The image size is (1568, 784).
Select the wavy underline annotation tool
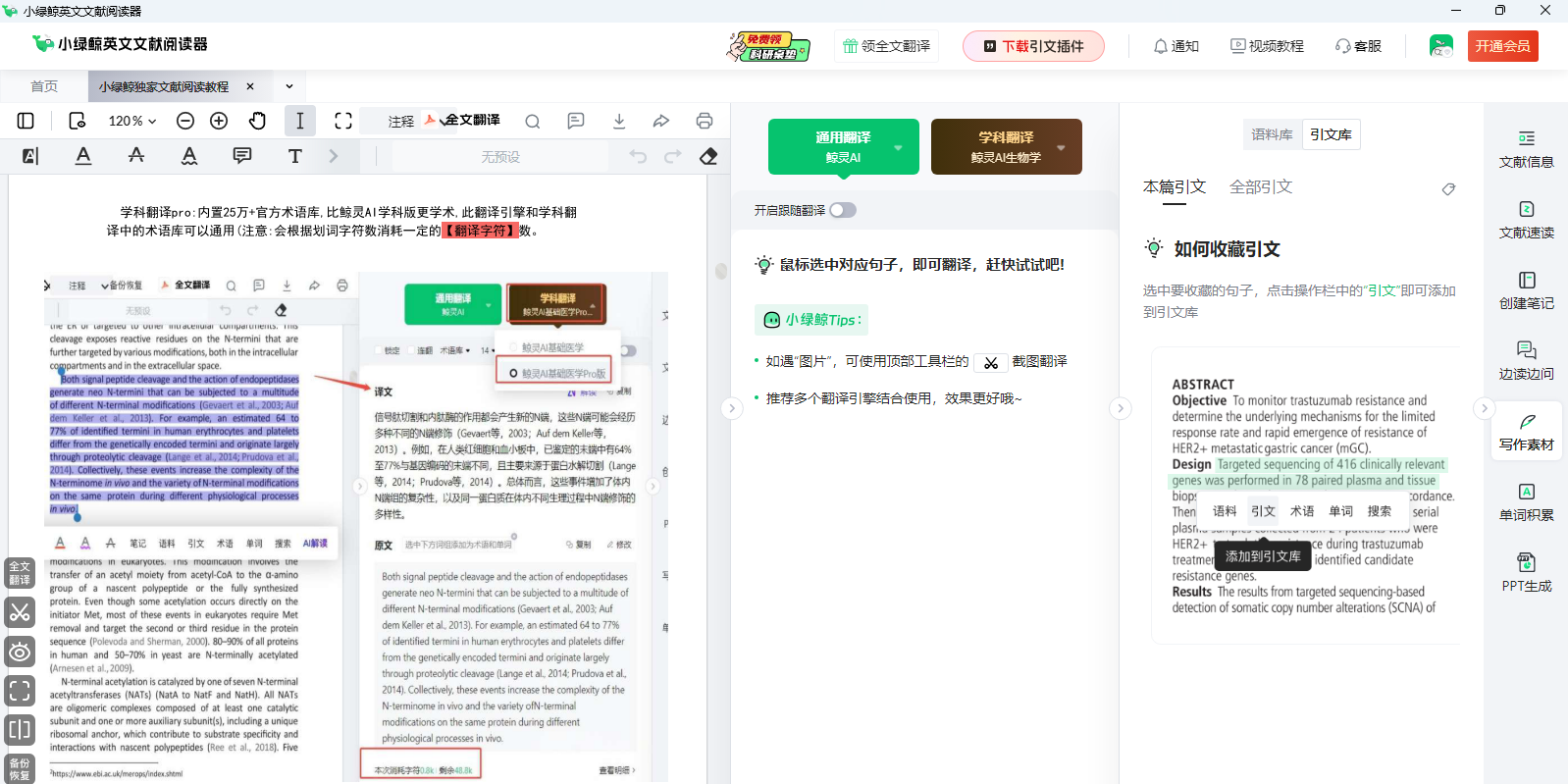pyautogui.click(x=189, y=156)
